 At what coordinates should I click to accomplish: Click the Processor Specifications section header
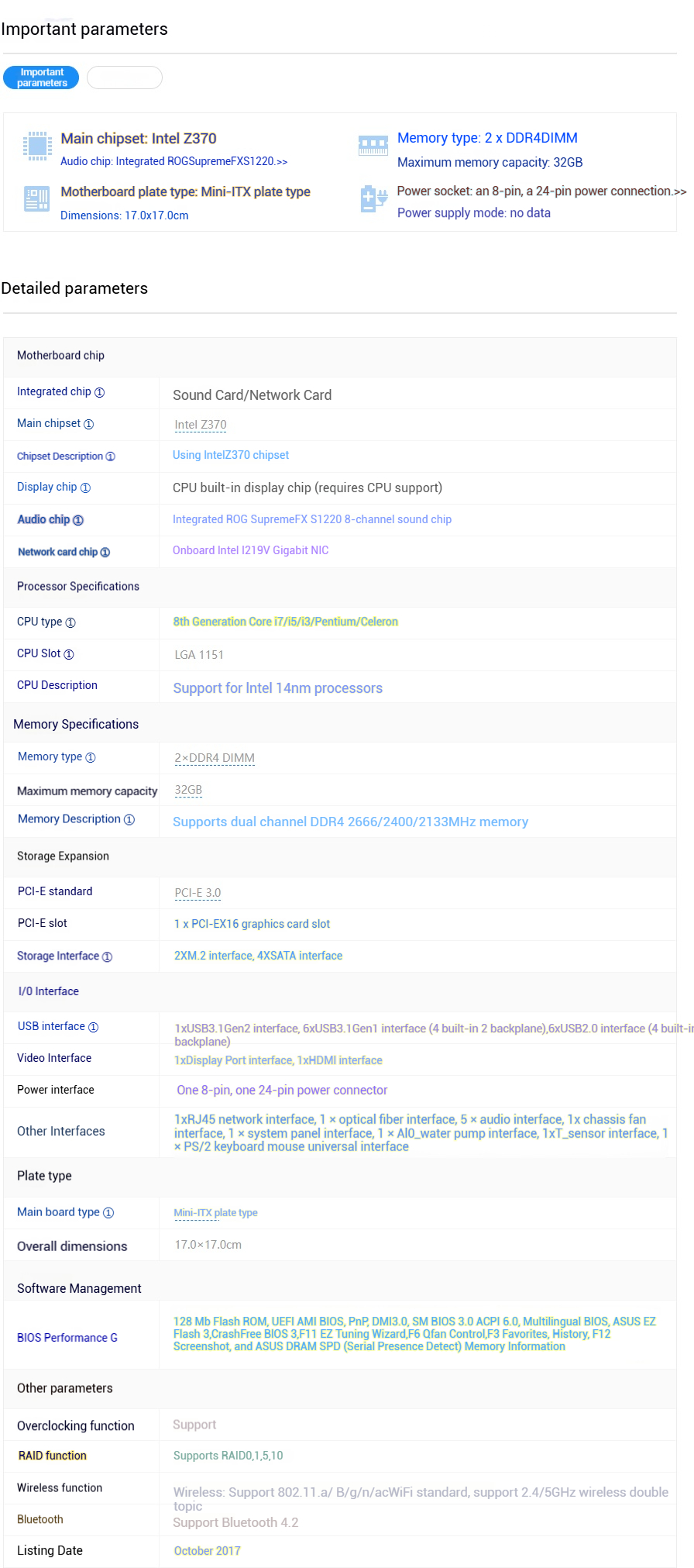pos(78,587)
